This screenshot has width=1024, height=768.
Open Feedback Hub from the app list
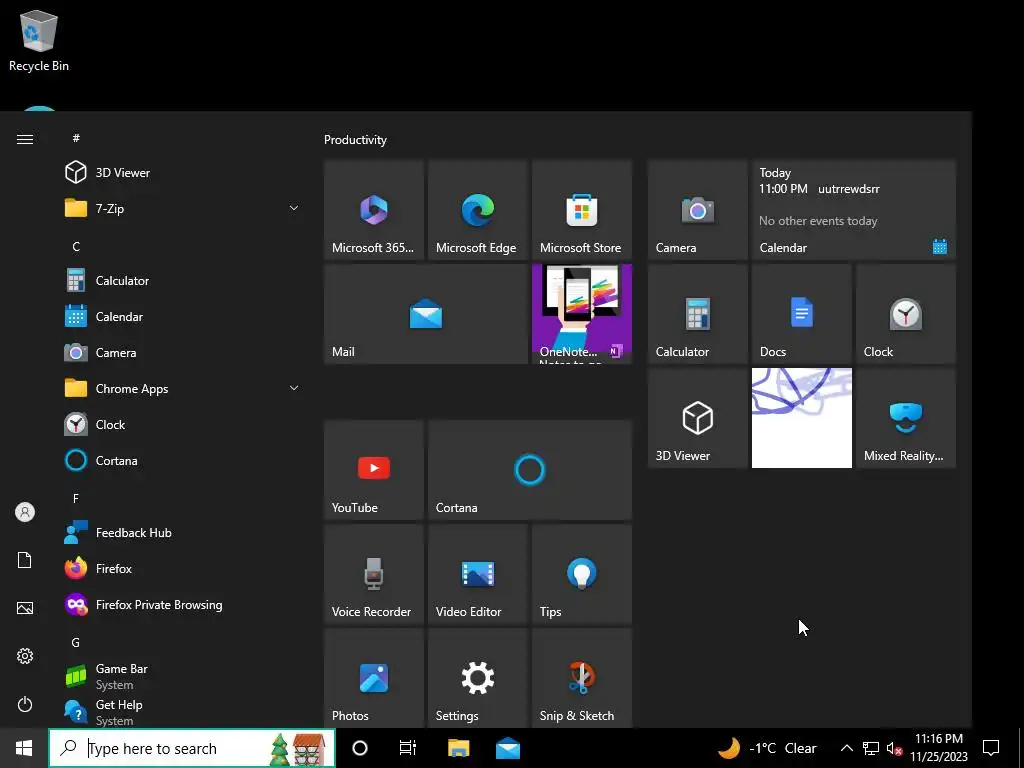click(x=183, y=533)
